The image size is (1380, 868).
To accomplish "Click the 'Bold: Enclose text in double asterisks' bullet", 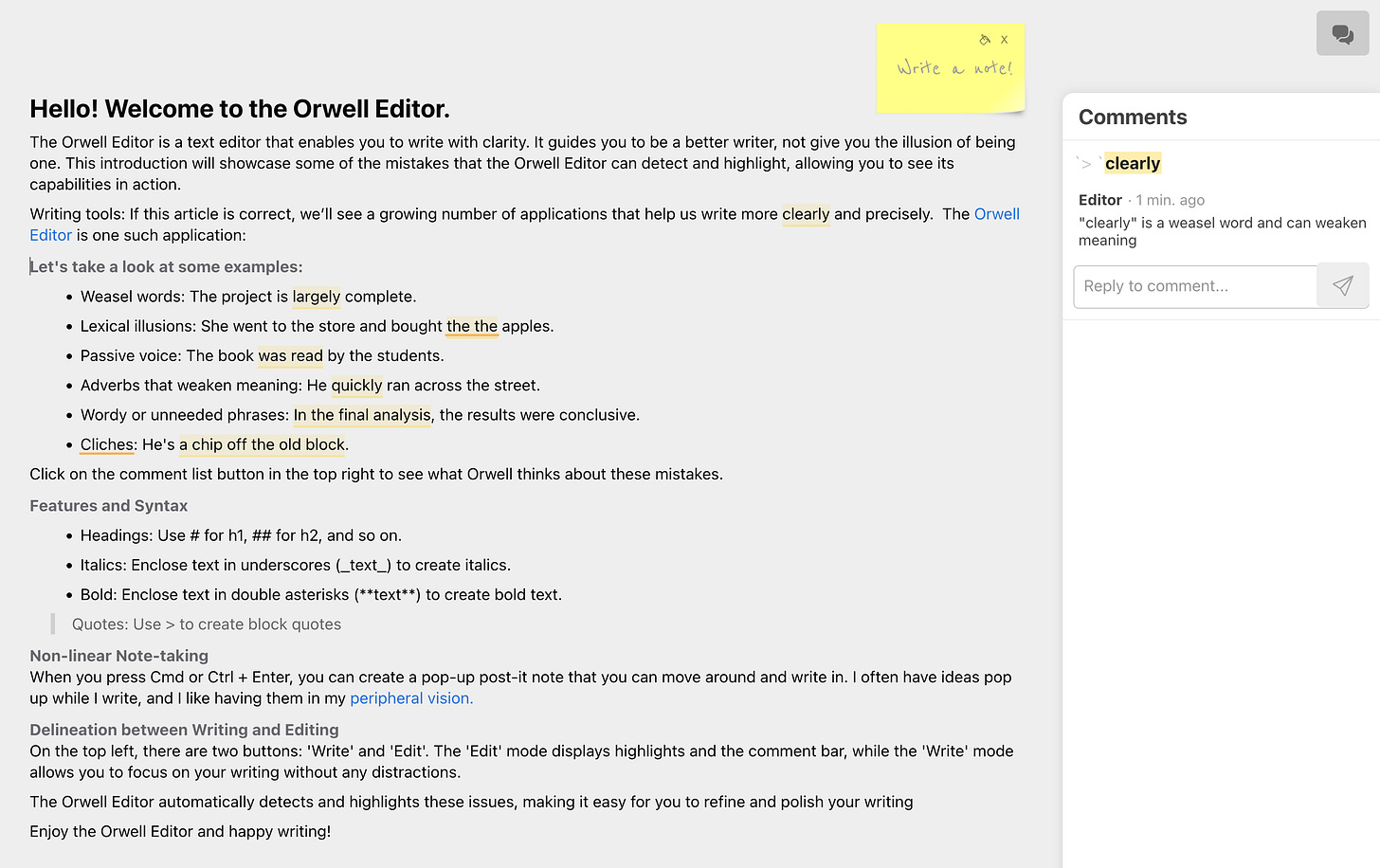I will pyautogui.click(x=321, y=595).
